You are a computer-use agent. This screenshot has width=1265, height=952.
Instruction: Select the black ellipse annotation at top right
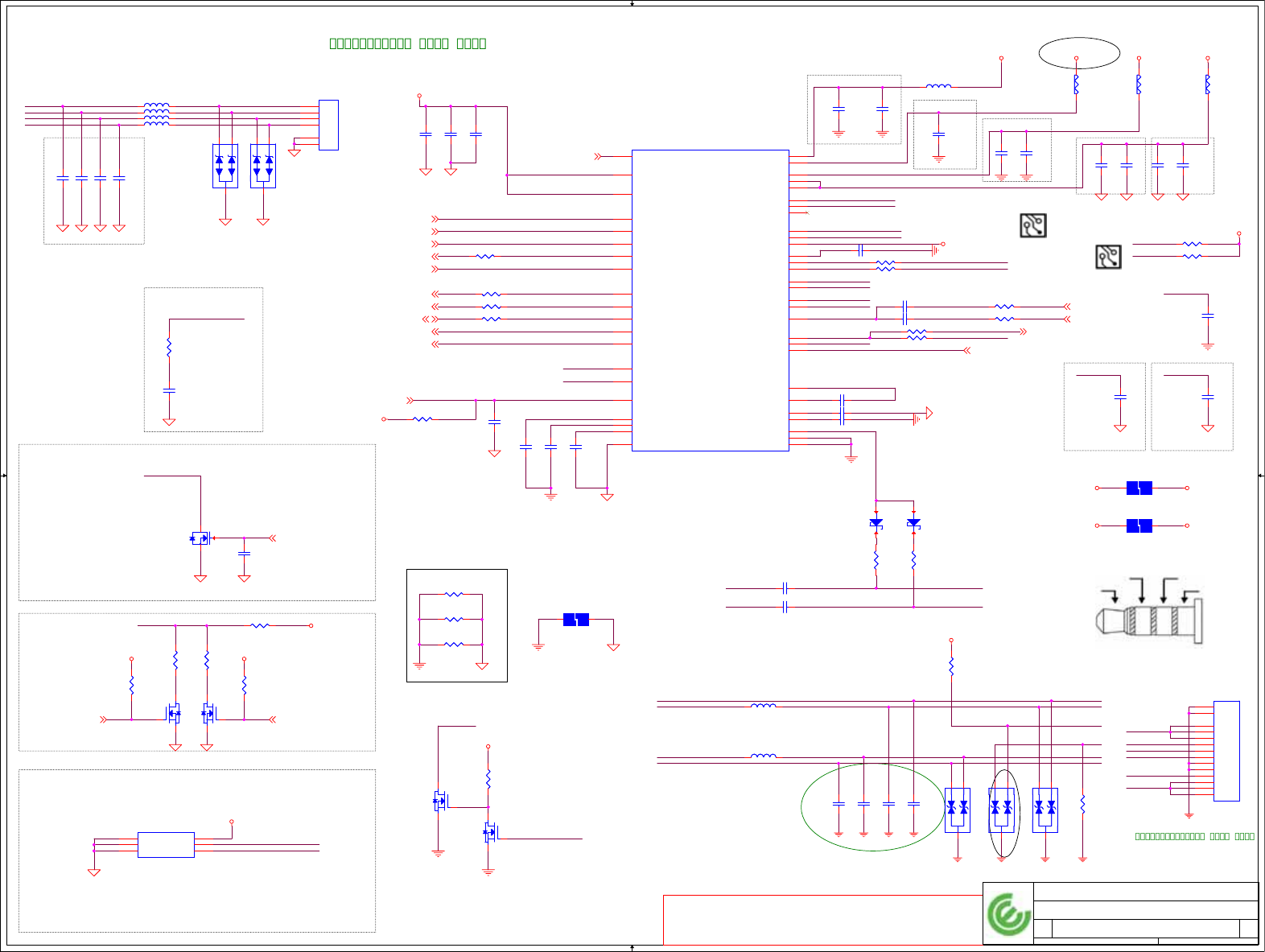1079,53
